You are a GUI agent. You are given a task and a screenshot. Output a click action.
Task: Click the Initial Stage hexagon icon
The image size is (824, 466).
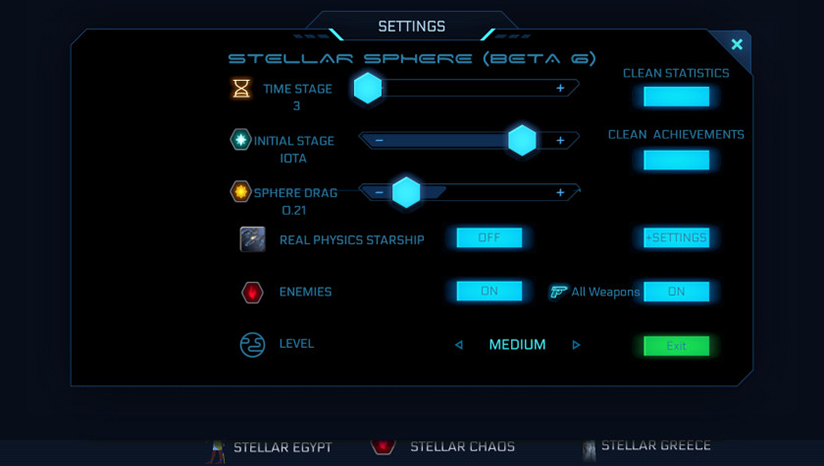241,140
